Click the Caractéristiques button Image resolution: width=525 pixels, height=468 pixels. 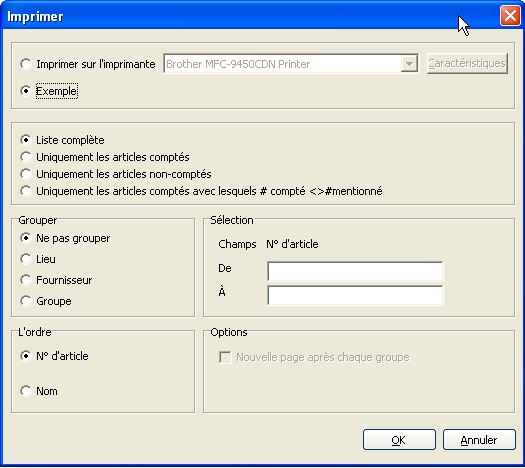point(467,63)
